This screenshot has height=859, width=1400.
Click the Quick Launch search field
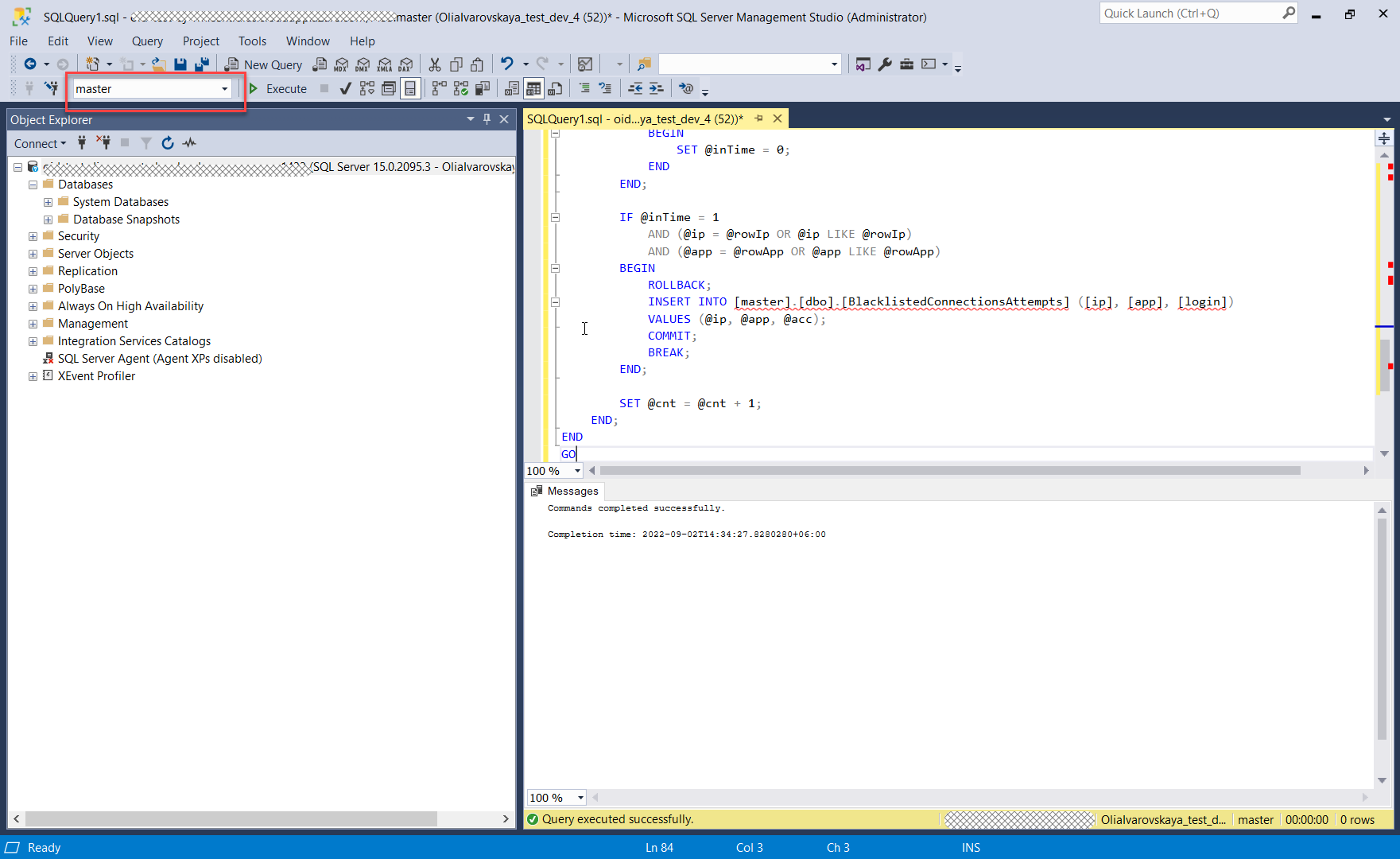tap(1190, 14)
